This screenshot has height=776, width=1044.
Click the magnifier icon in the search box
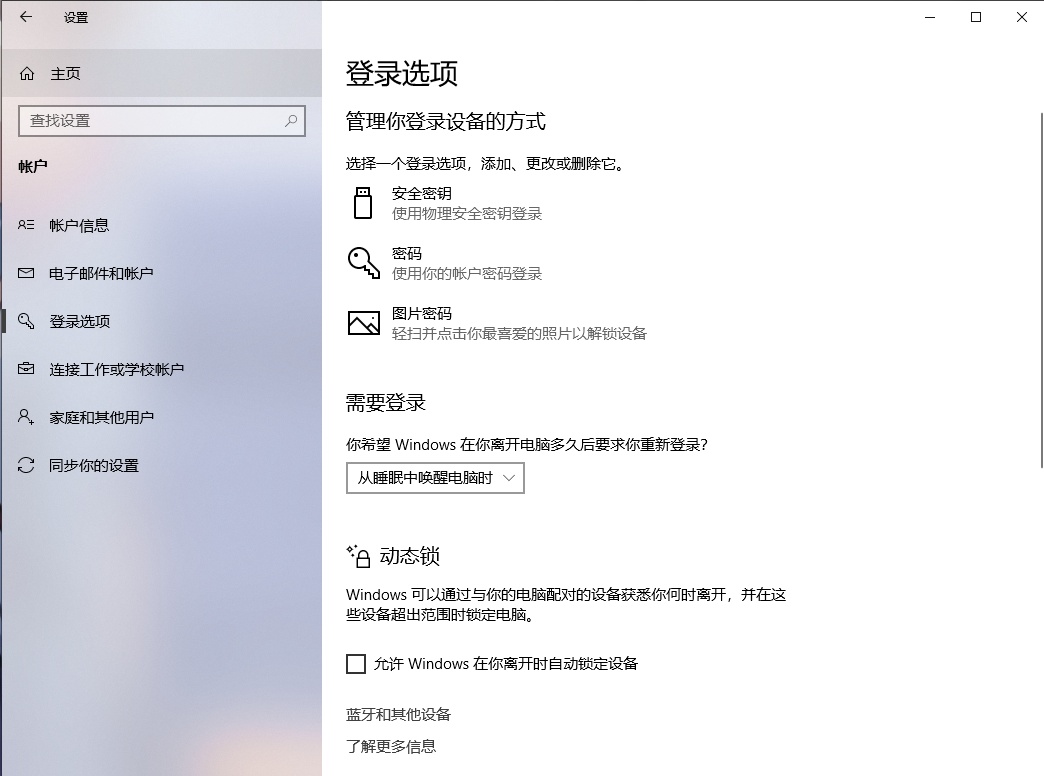(x=291, y=121)
